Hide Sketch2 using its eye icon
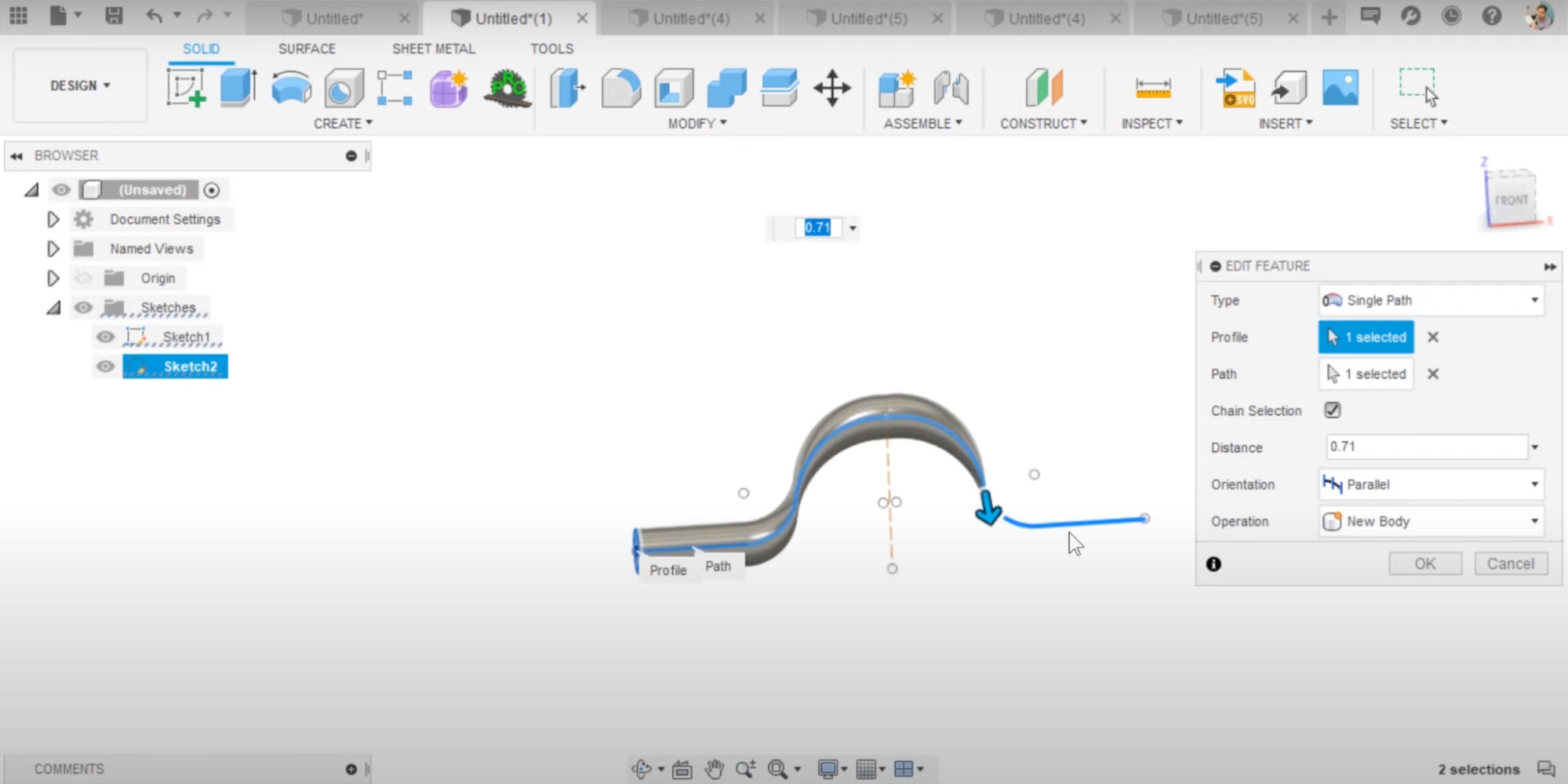 click(x=105, y=366)
